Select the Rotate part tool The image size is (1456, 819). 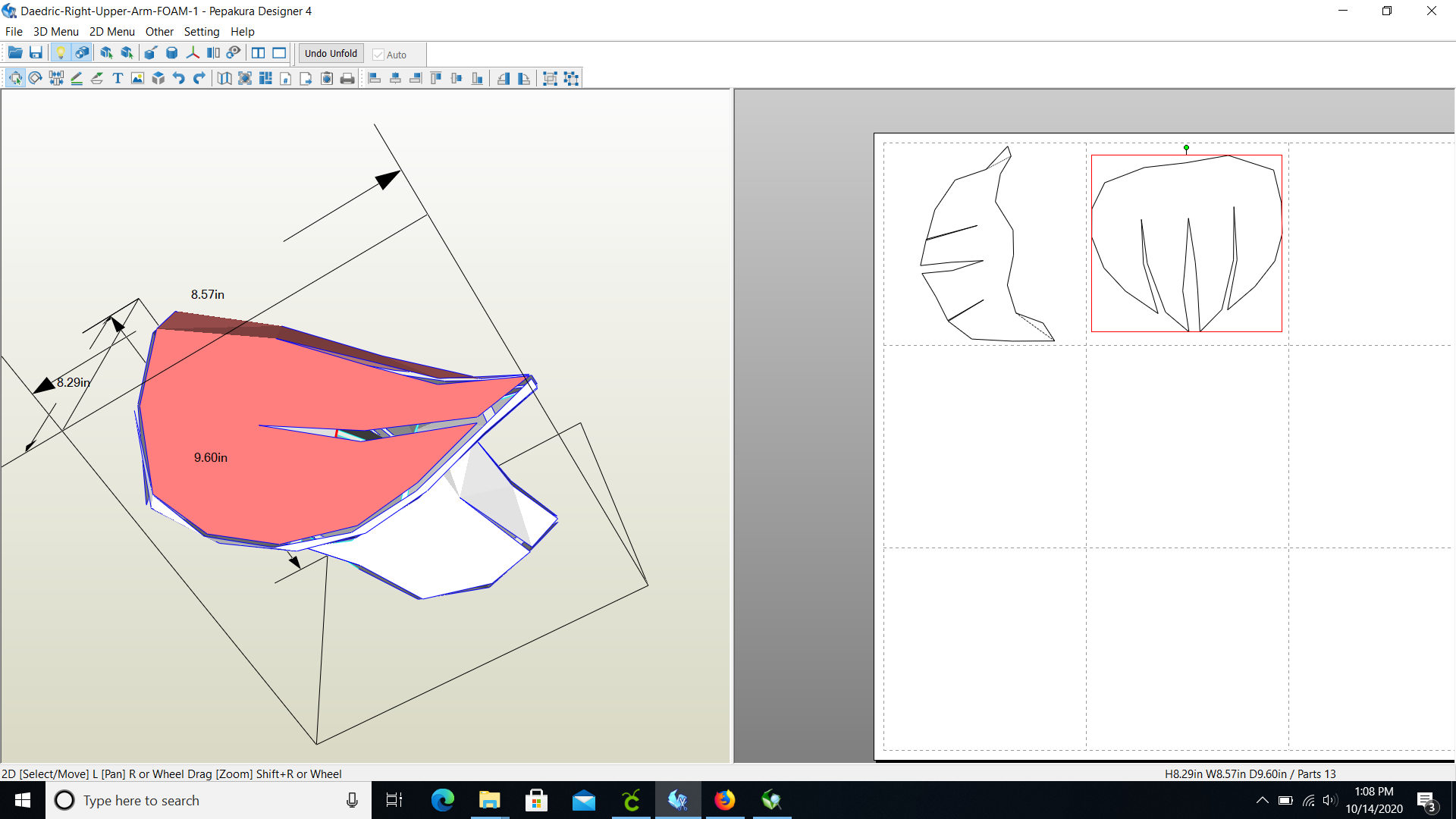pyautogui.click(x=36, y=78)
